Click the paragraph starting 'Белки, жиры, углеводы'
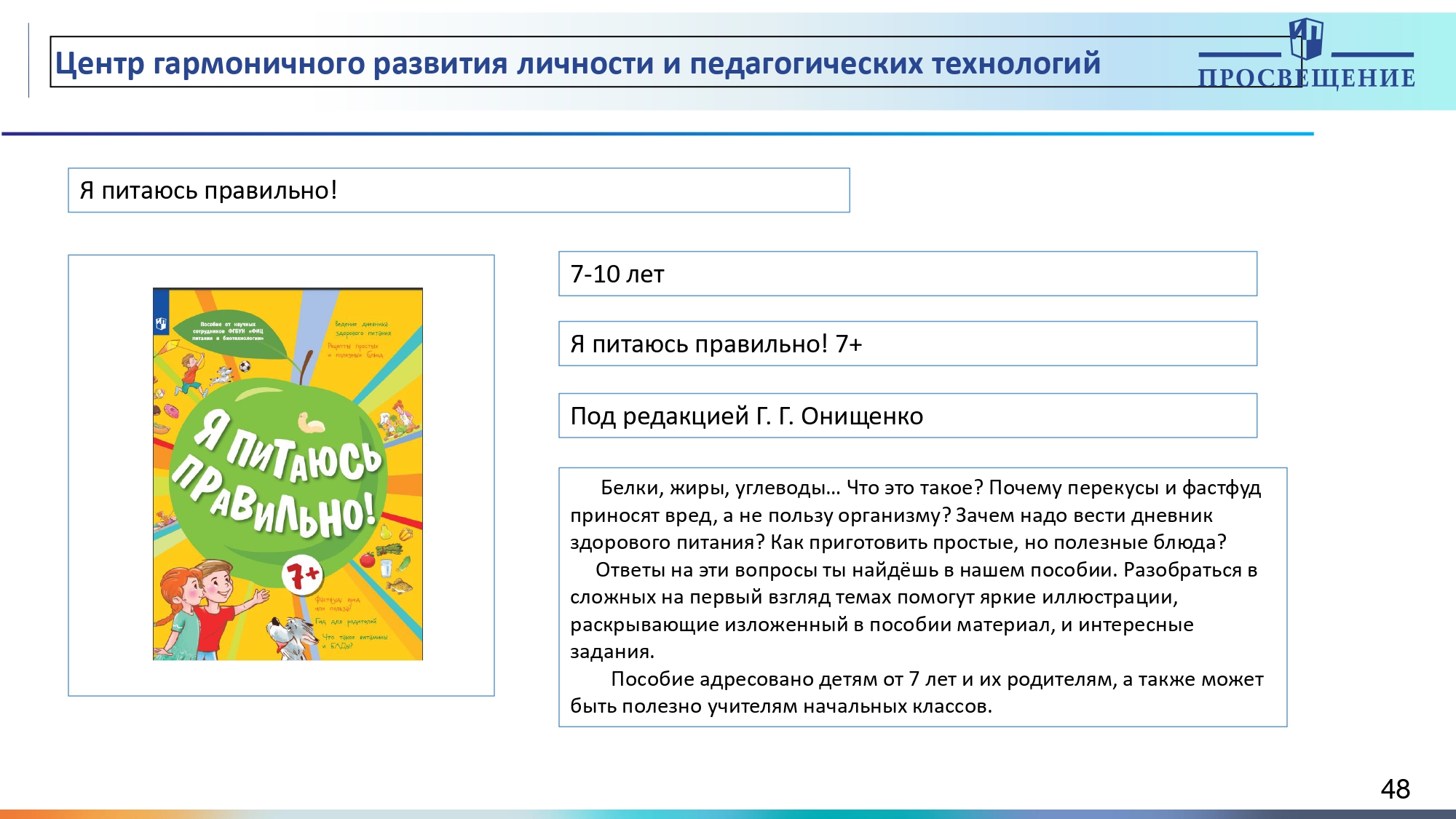The image size is (1456, 819). [x=916, y=515]
